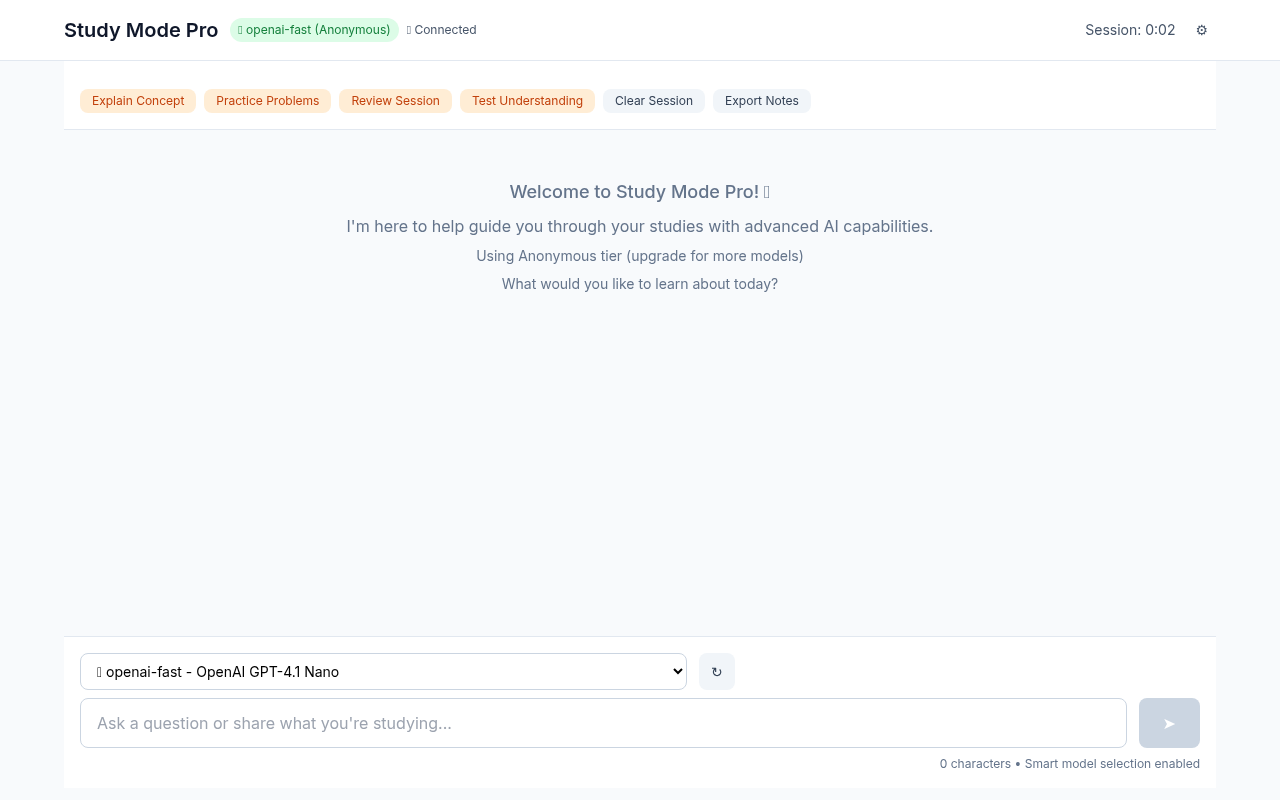The height and width of the screenshot is (800, 1280).
Task: Click the Connected status indicator
Action: coord(441,30)
